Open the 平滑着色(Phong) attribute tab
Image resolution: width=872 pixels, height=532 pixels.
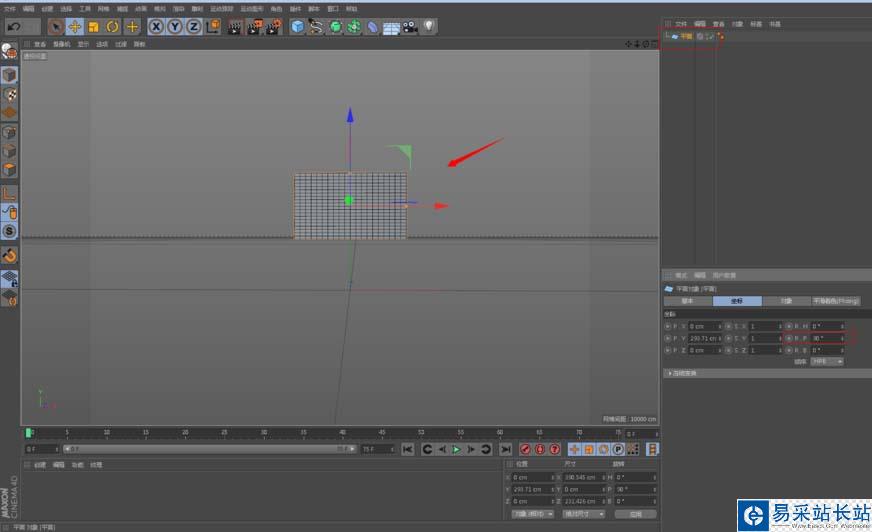click(x=836, y=301)
